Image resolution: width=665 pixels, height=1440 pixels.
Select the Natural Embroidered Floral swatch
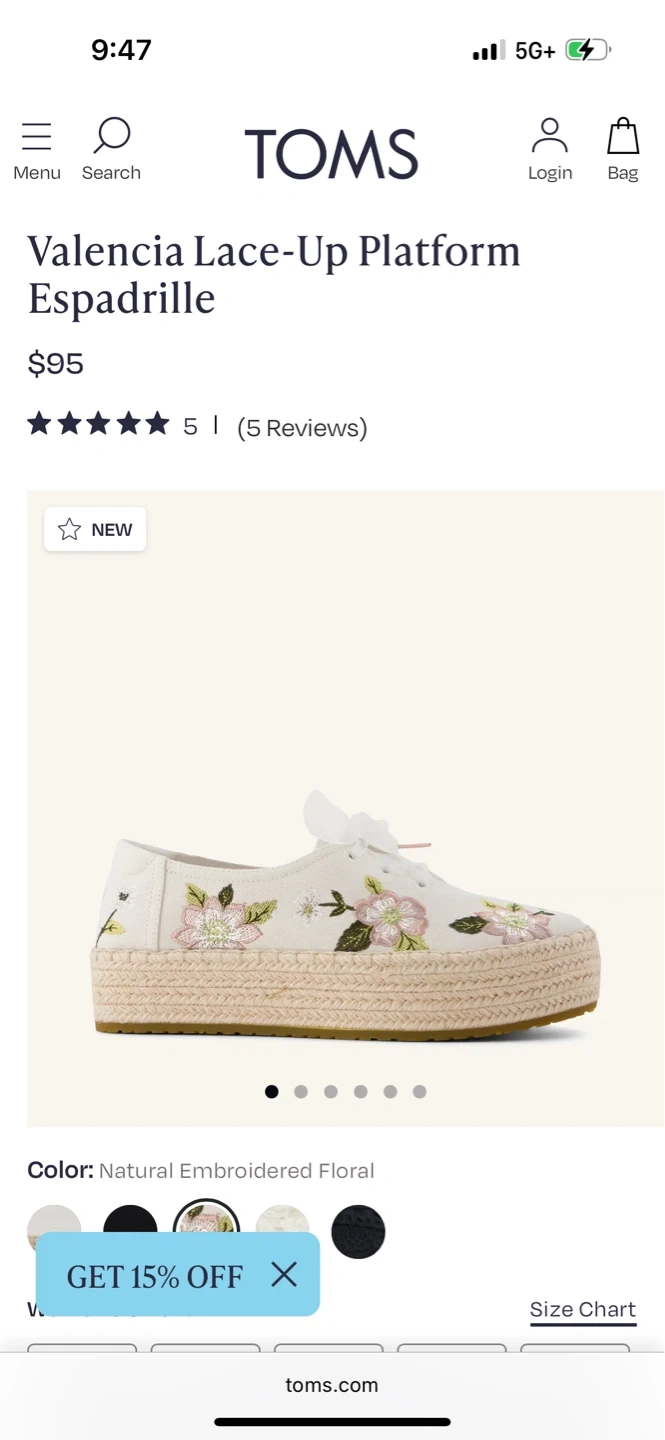206,1222
